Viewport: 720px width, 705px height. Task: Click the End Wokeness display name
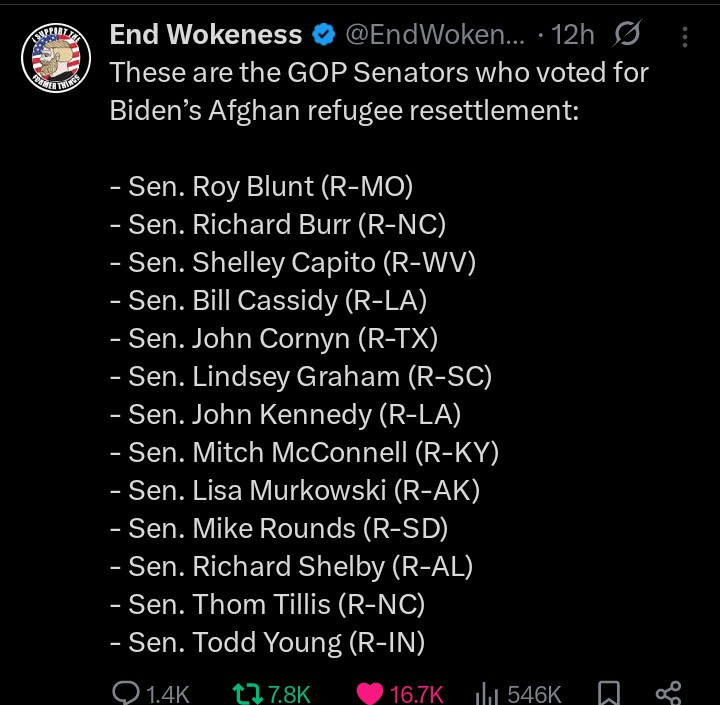tap(205, 35)
